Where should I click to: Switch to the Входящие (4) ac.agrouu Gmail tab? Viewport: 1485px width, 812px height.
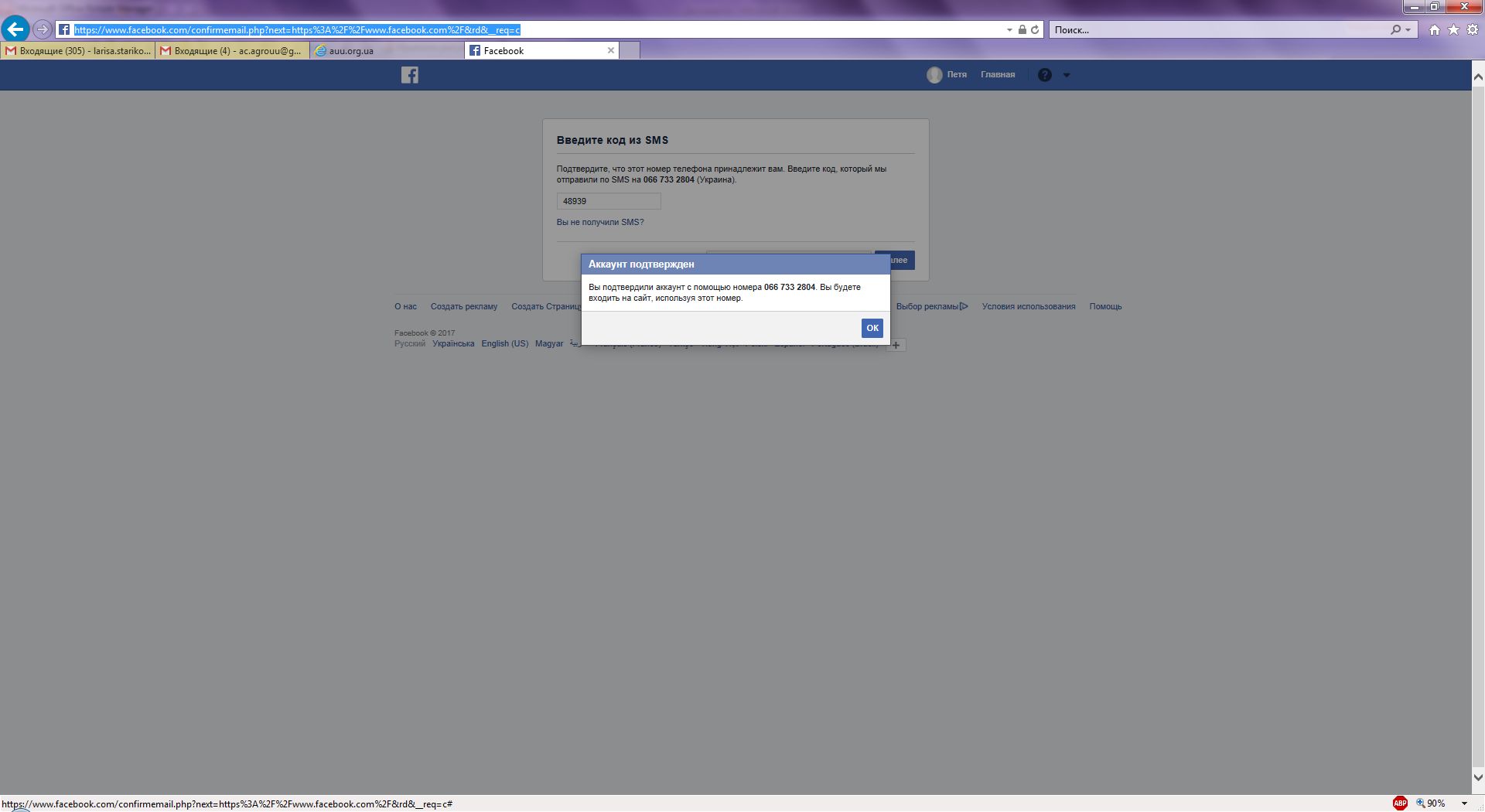coord(232,50)
